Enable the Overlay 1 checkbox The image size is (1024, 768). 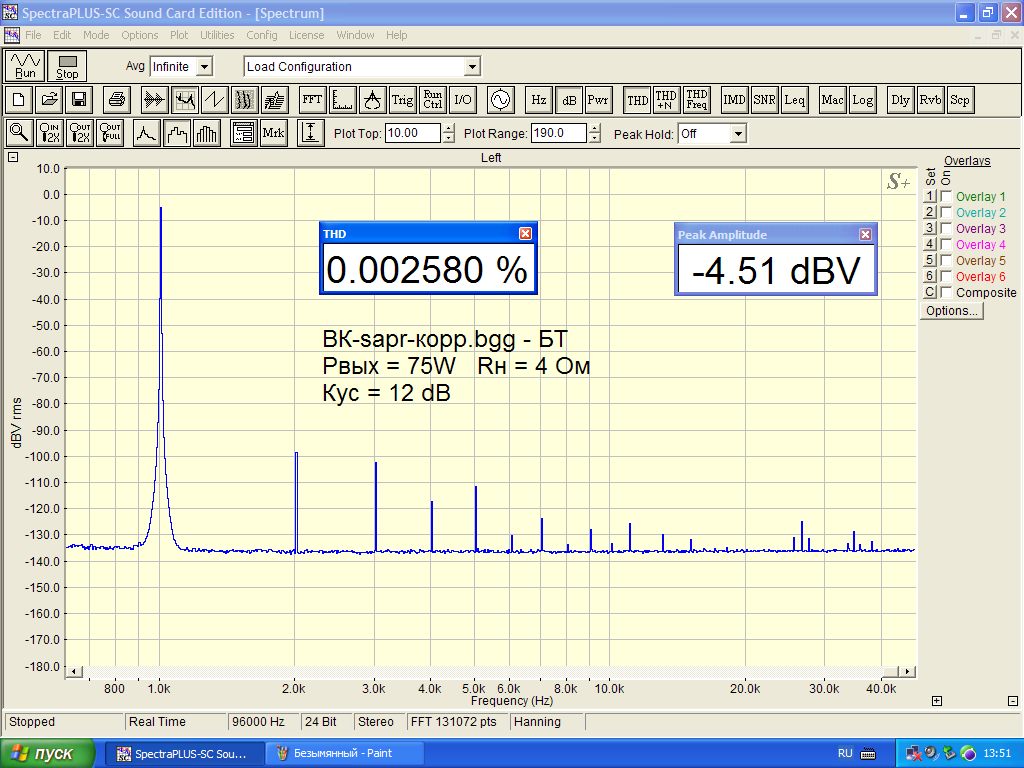946,197
